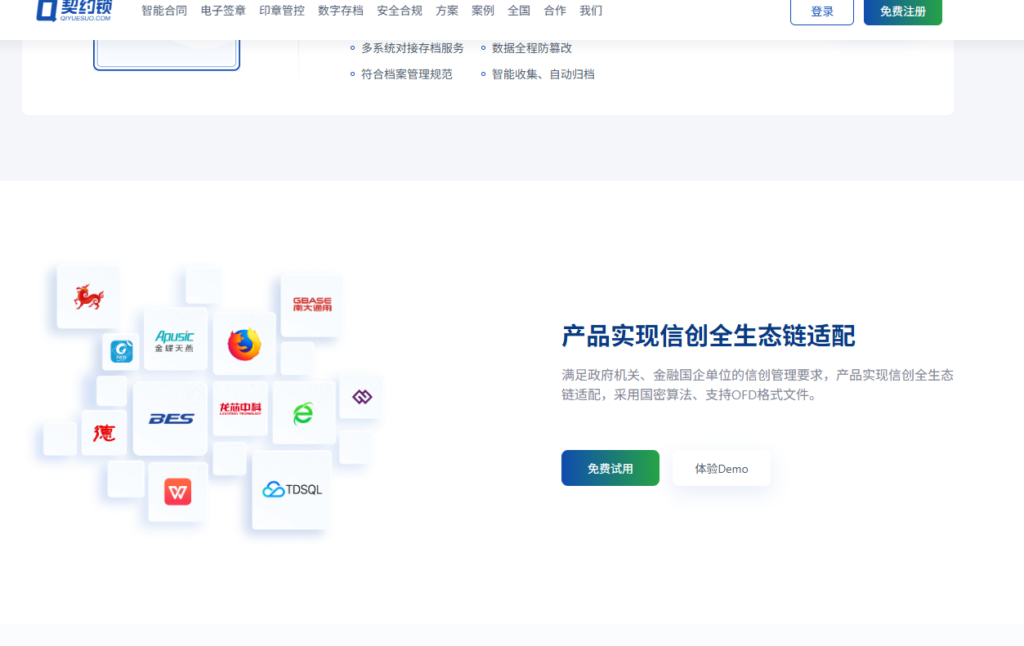Viewport: 1024px width, 646px height.
Task: Click the Firefox browser logo tile
Action: tap(244, 344)
